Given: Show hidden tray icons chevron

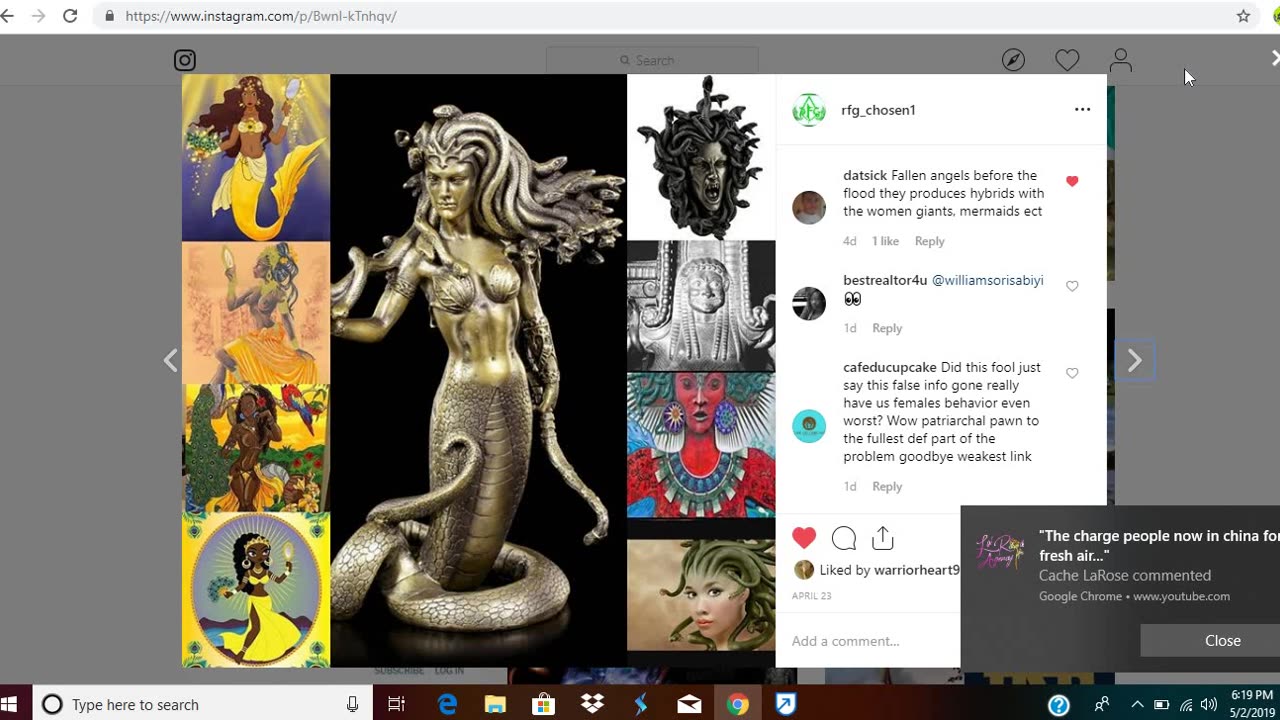Looking at the screenshot, I should click(1137, 704).
